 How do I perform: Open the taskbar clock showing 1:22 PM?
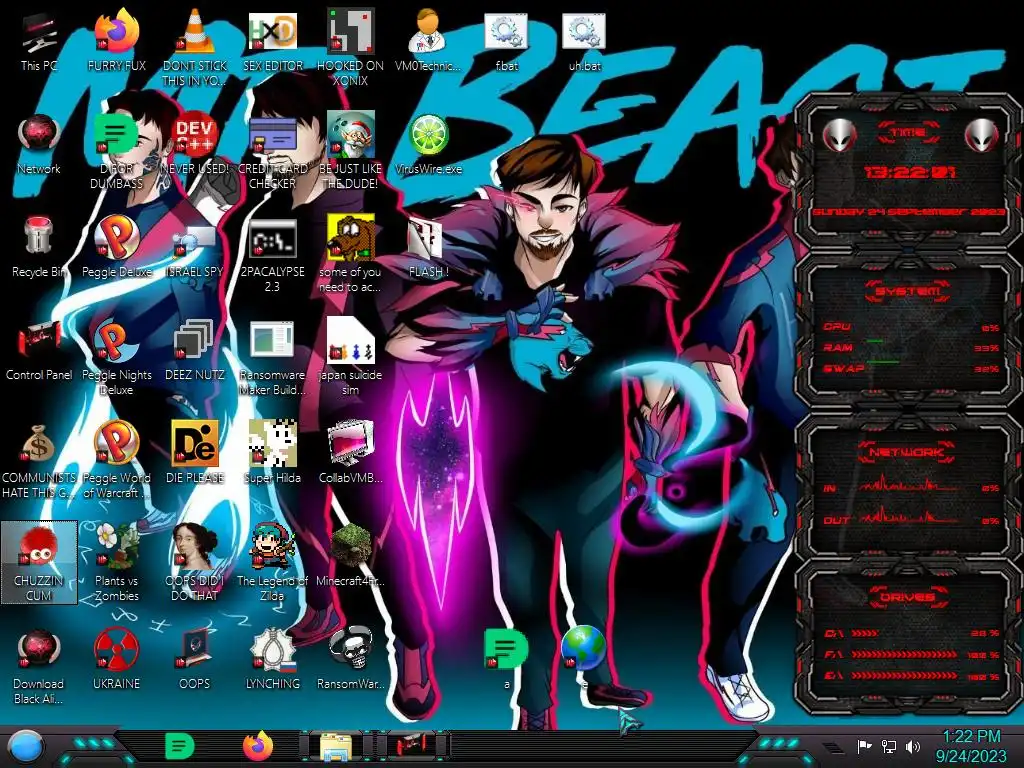pyautogui.click(x=971, y=746)
